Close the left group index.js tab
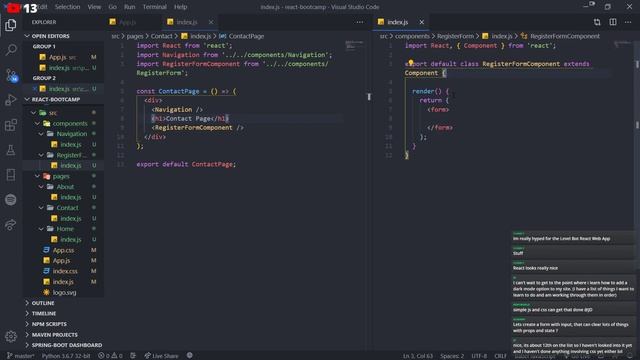Image resolution: width=640 pixels, height=360 pixels. 211,22
